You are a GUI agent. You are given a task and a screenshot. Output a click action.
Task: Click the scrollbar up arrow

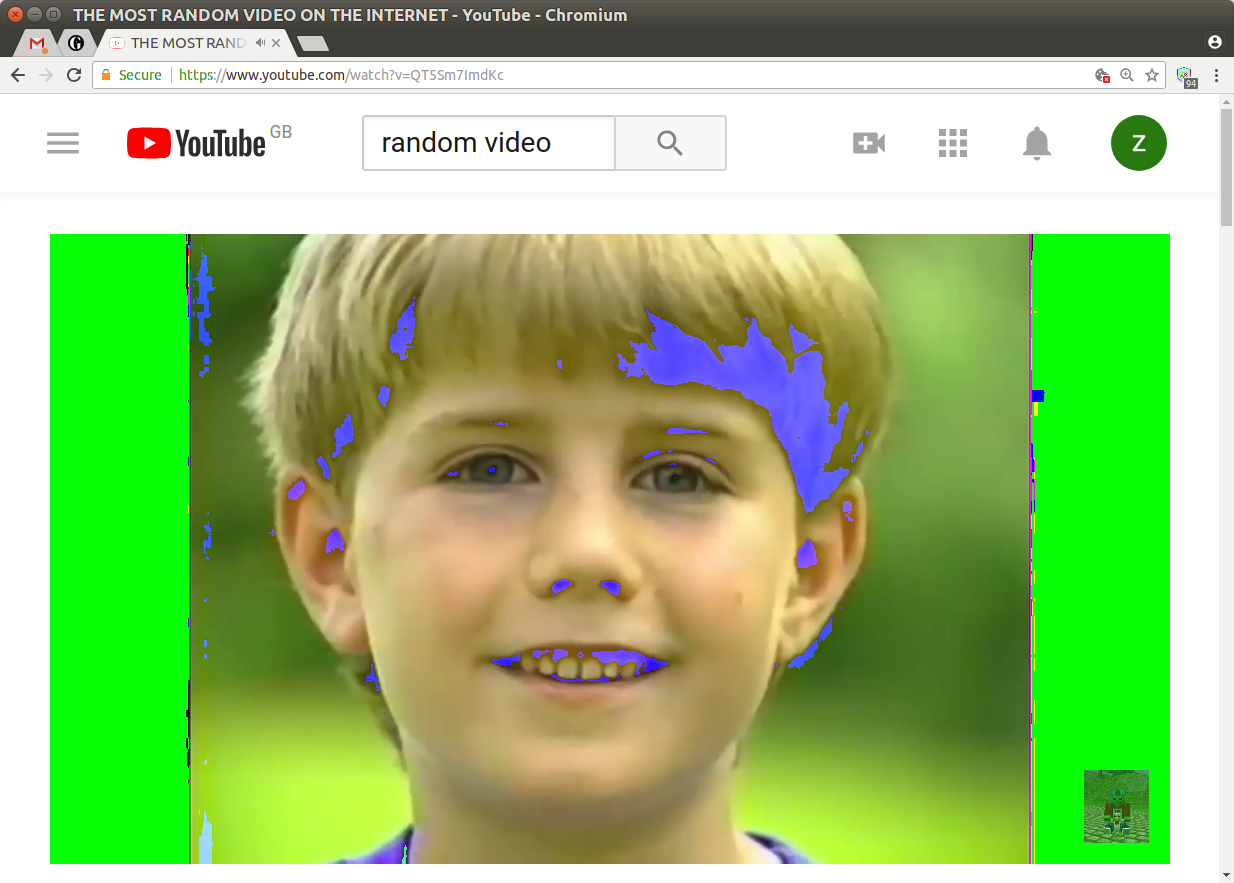click(x=1227, y=102)
